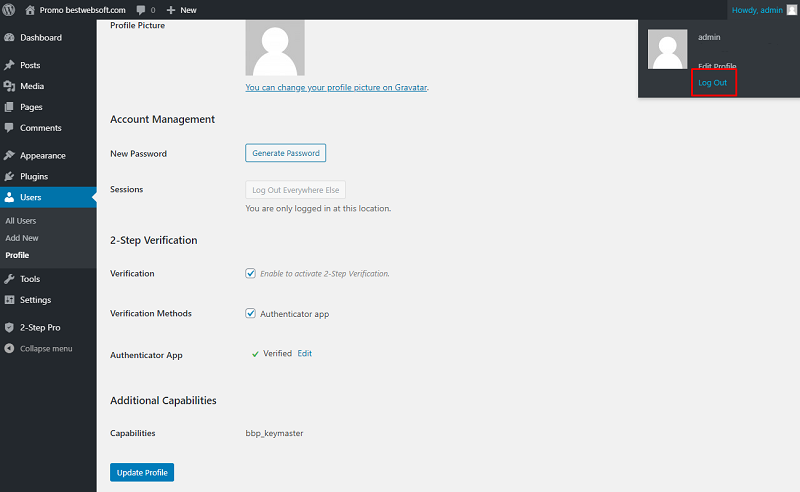Click 'You are only logged in at this location.' text
The width and height of the screenshot is (800, 492).
pyautogui.click(x=318, y=208)
